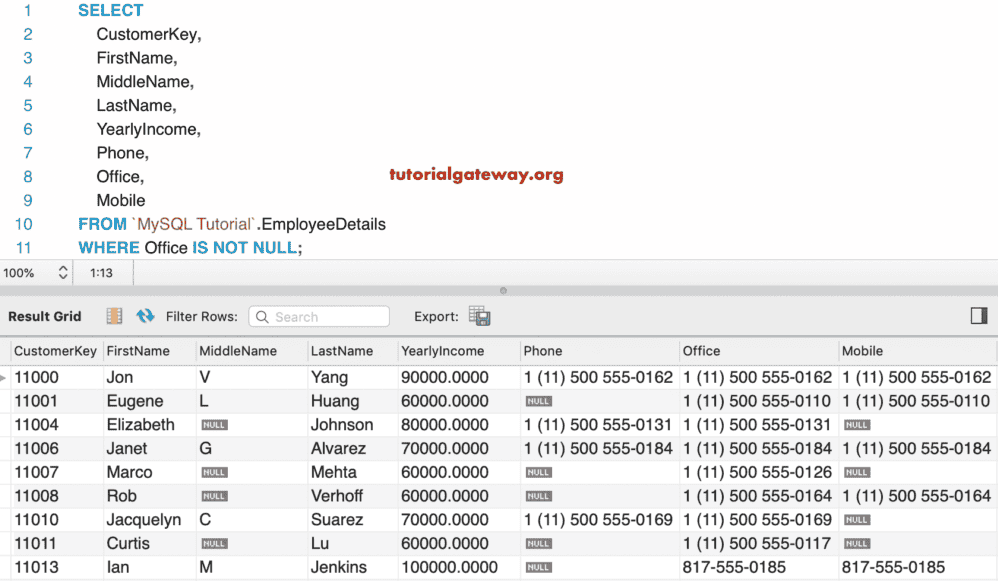Click IS NOT NULL in WHERE clause
998x581 pixels.
[x=244, y=248]
